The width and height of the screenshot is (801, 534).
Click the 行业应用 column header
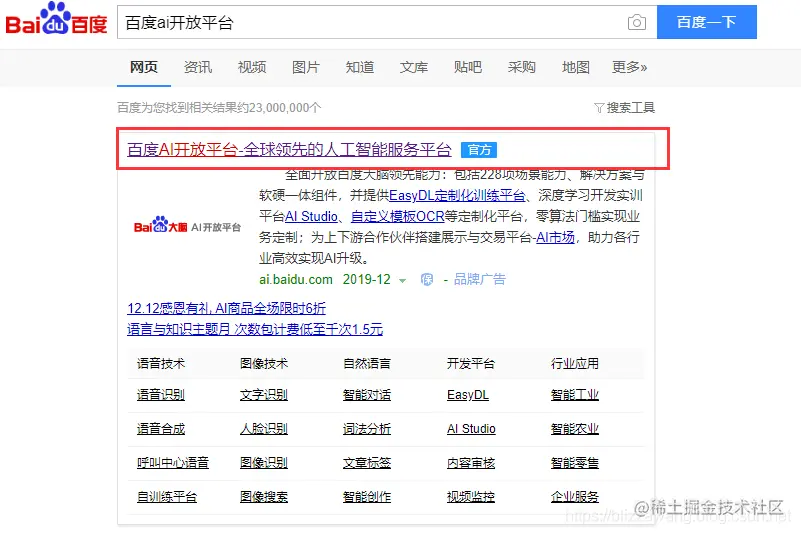(x=575, y=363)
